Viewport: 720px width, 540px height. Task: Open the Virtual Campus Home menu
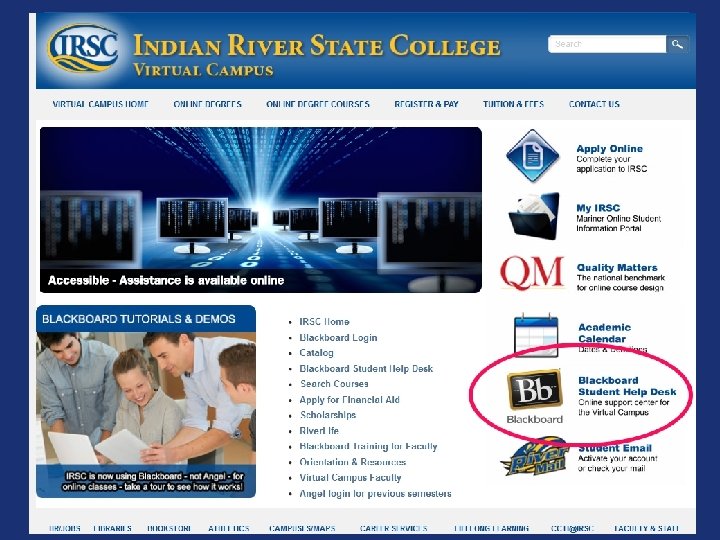(x=101, y=104)
